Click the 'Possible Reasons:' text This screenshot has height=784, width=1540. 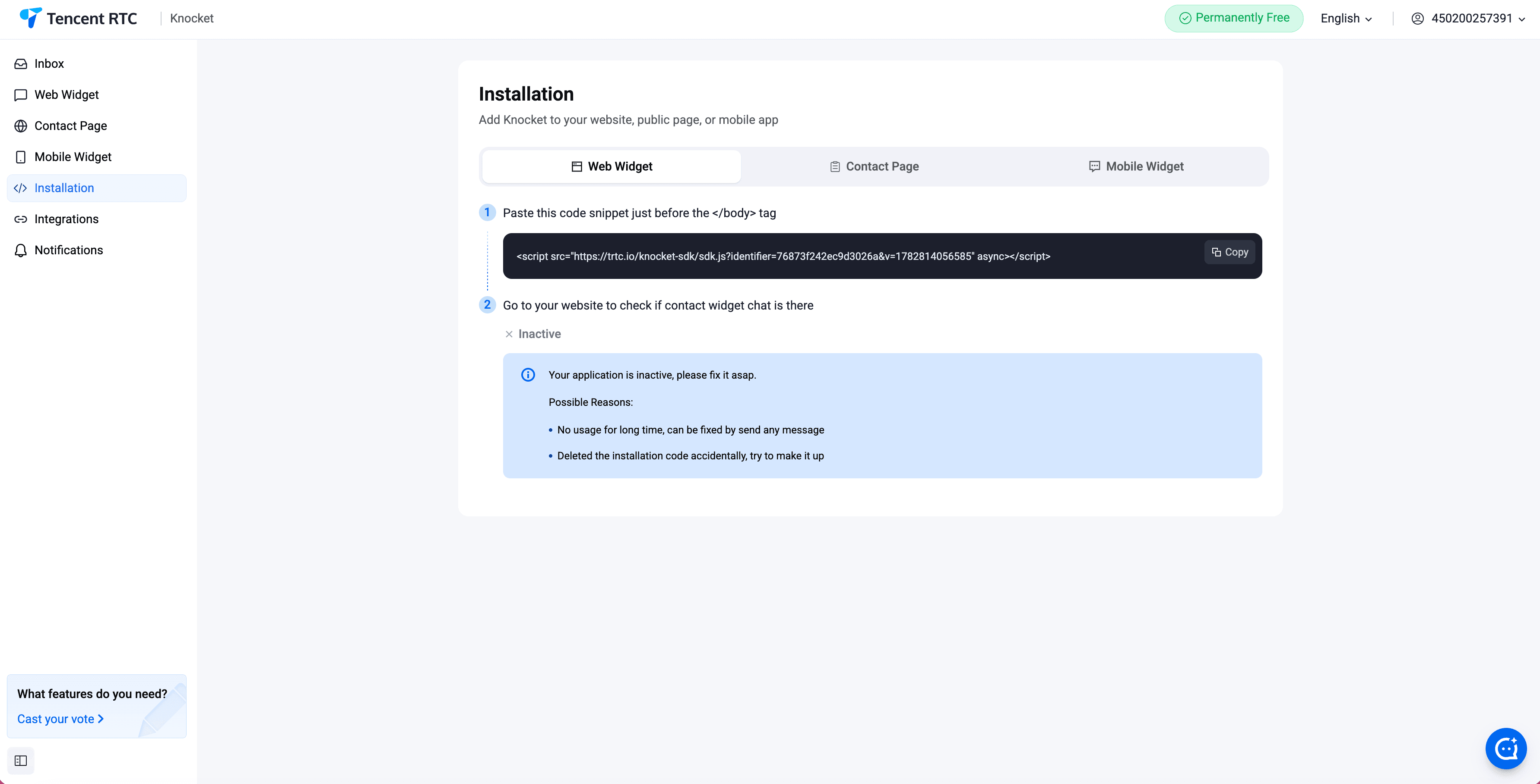[591, 402]
